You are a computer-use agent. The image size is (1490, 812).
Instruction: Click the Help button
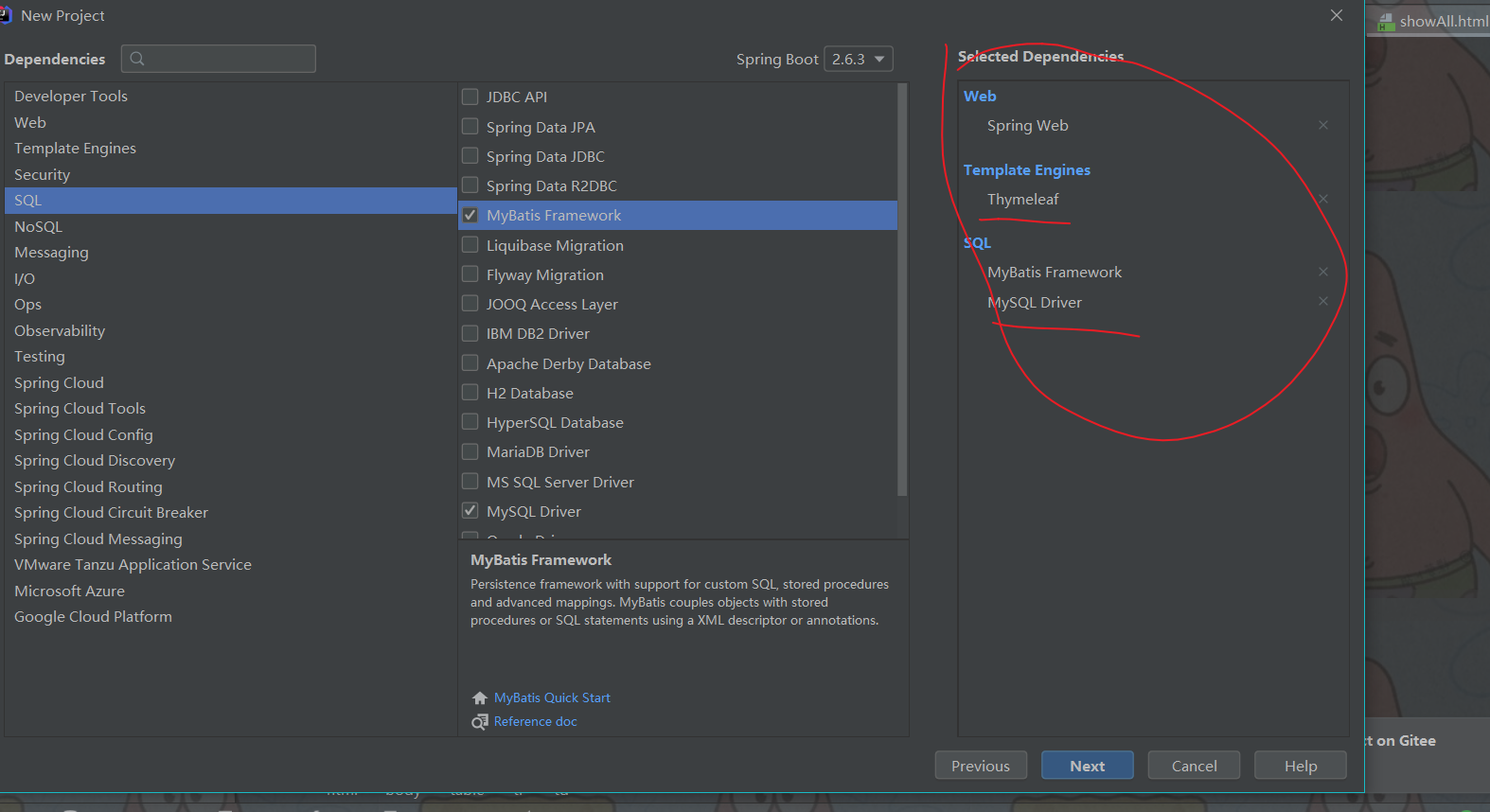[x=1301, y=766]
